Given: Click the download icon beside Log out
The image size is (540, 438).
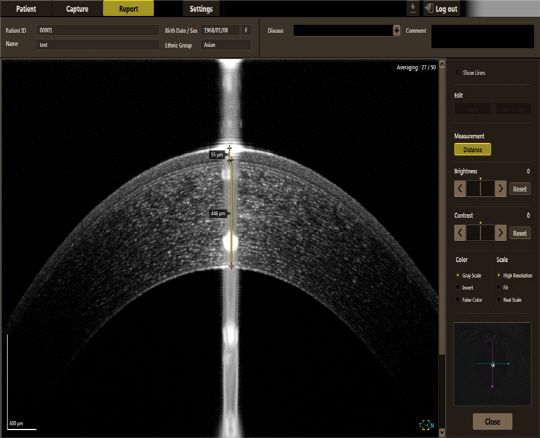Looking at the screenshot, I should 413,9.
